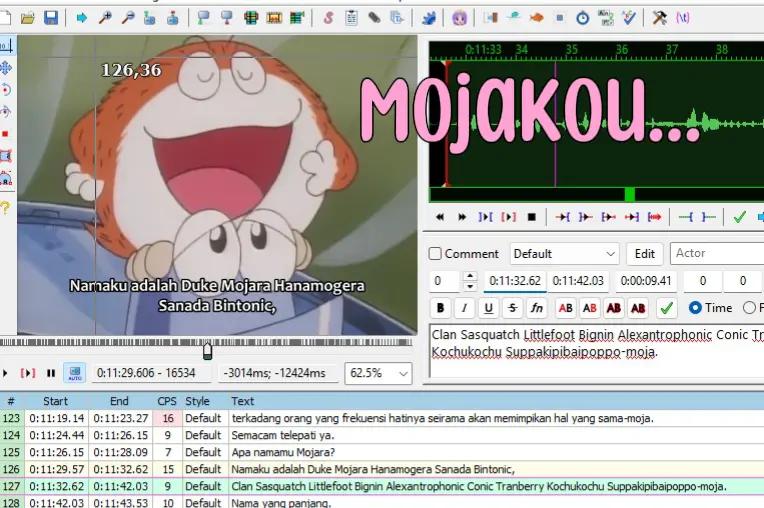Set shadow color with the fourth AB button

638,308
